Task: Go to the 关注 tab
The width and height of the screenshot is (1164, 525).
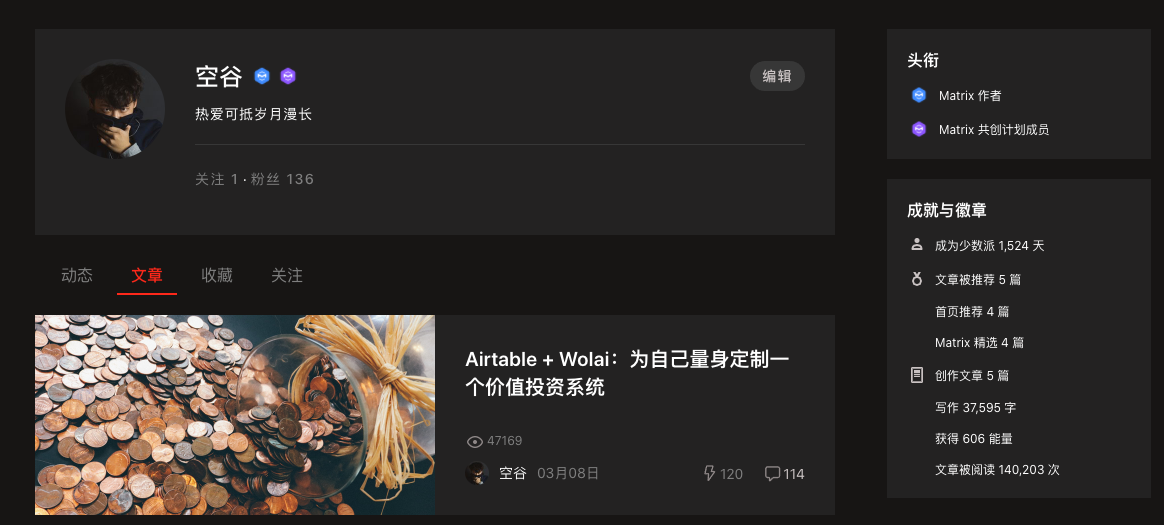Action: click(287, 275)
